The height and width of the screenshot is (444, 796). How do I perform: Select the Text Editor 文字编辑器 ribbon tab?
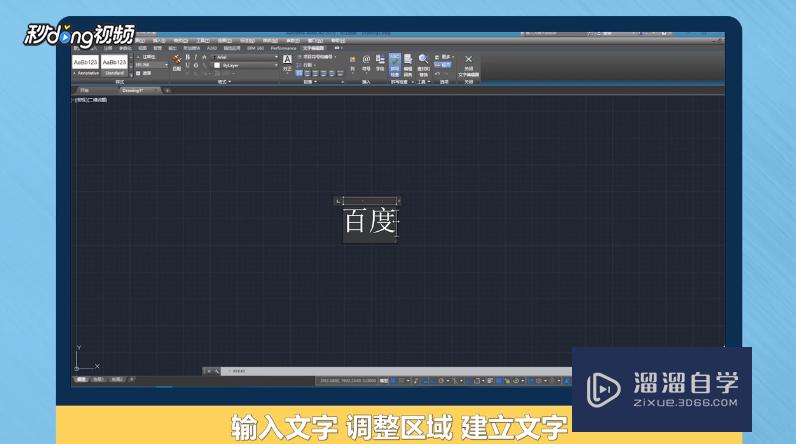313,48
